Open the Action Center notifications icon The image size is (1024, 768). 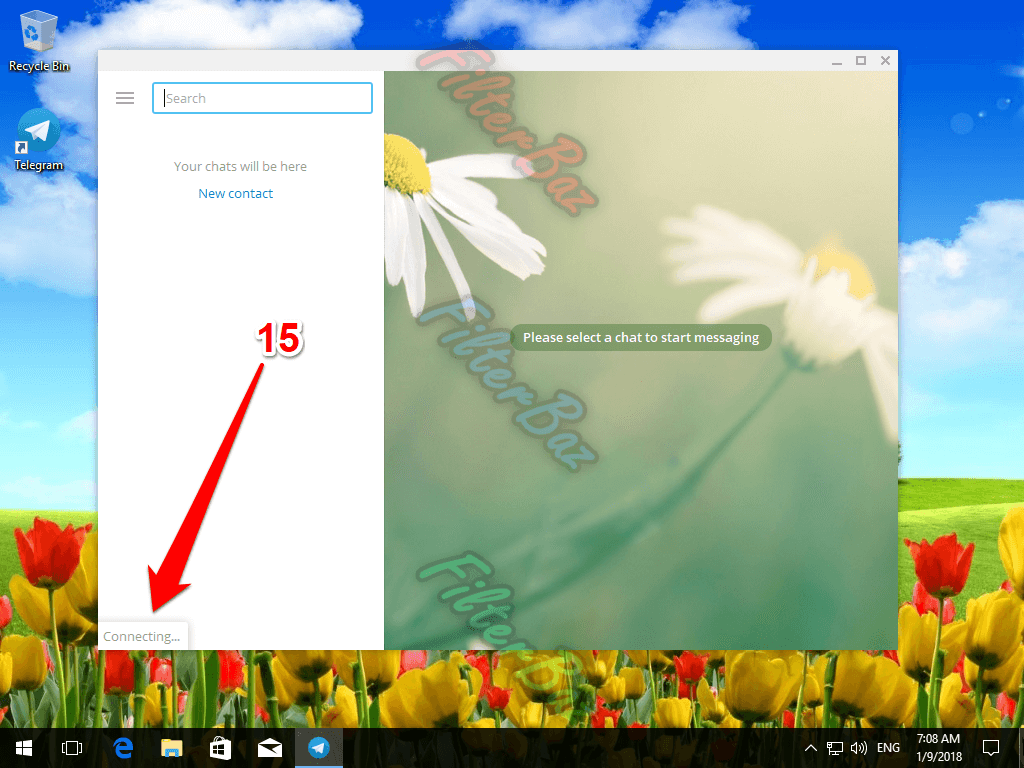click(991, 747)
